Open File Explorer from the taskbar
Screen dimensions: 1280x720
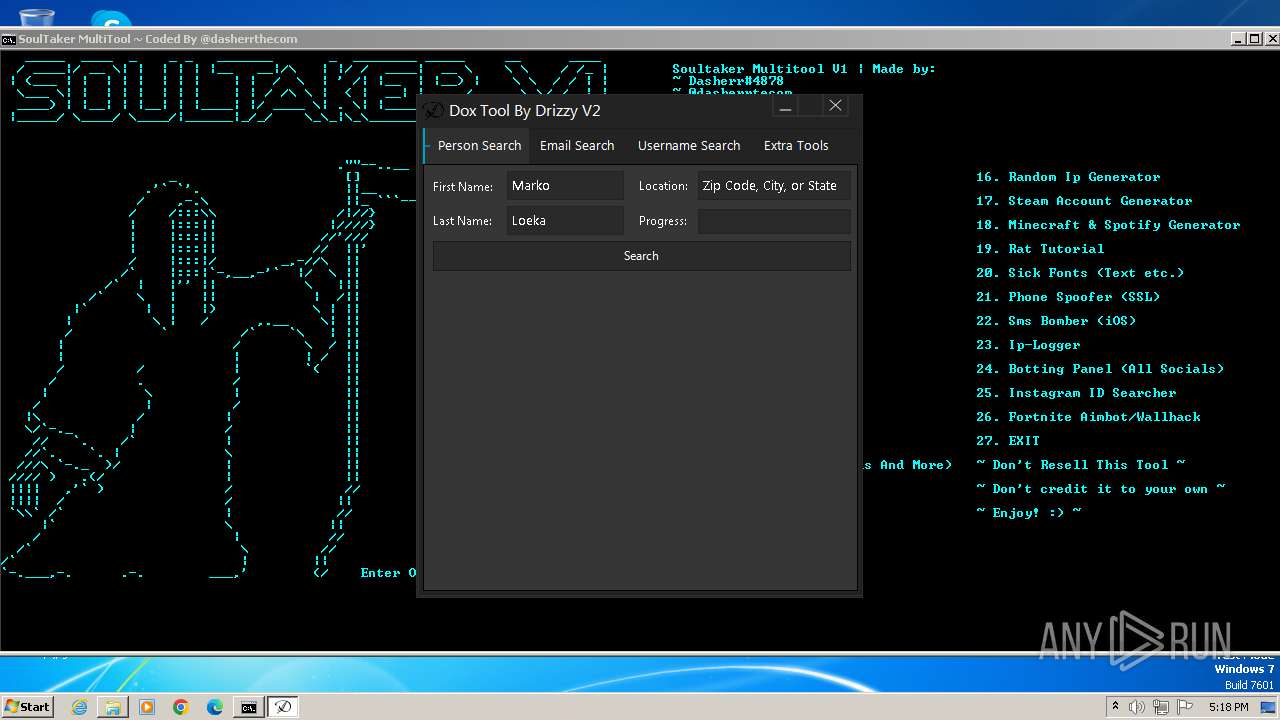coord(113,707)
